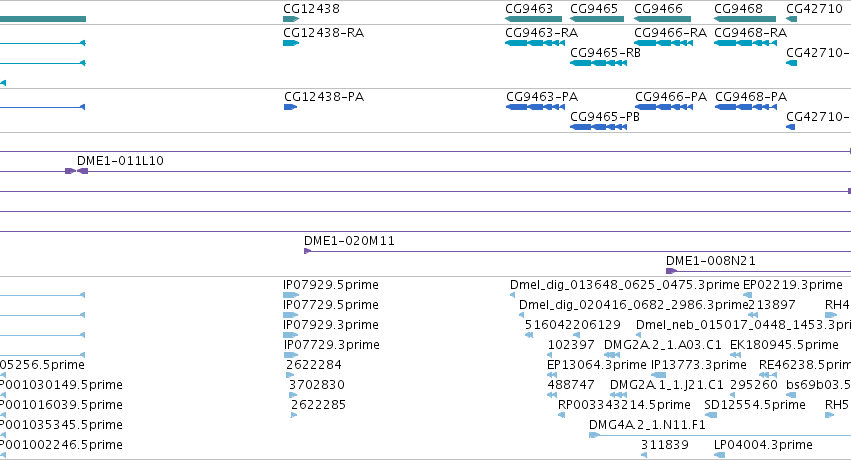851x460 pixels.
Task: Click the DMG4A.2_1.N11.F1 feature glyph
Action: (594, 435)
